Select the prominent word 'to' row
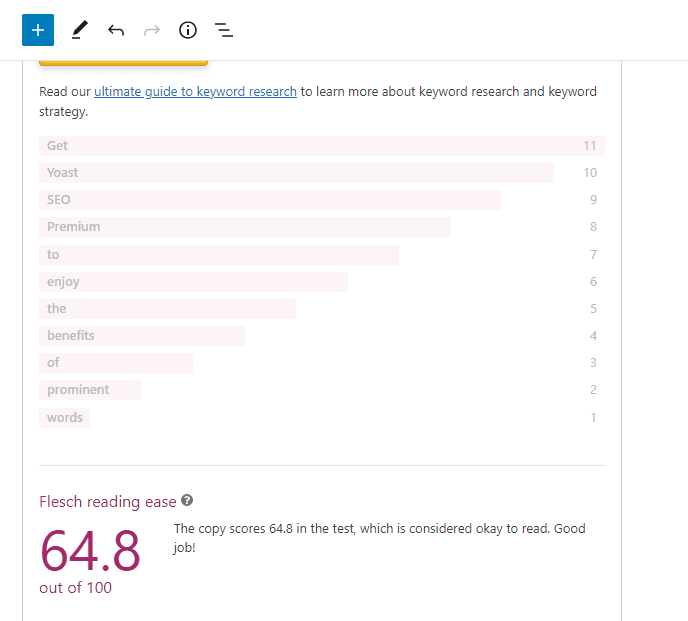Screen dimensions: 688x621 click(322, 255)
